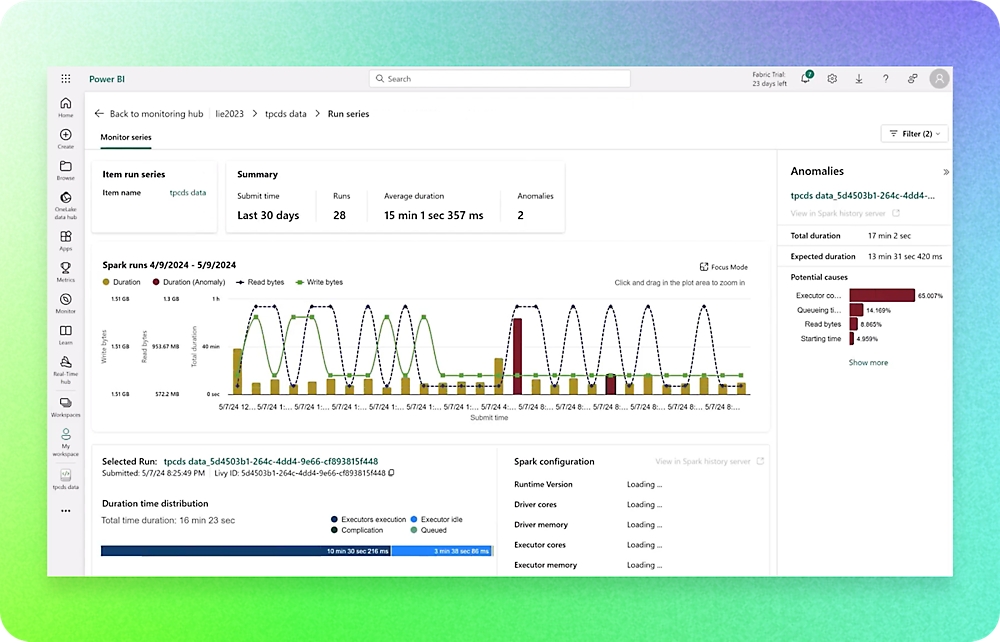Toggle the Complication legend item

(x=357, y=530)
